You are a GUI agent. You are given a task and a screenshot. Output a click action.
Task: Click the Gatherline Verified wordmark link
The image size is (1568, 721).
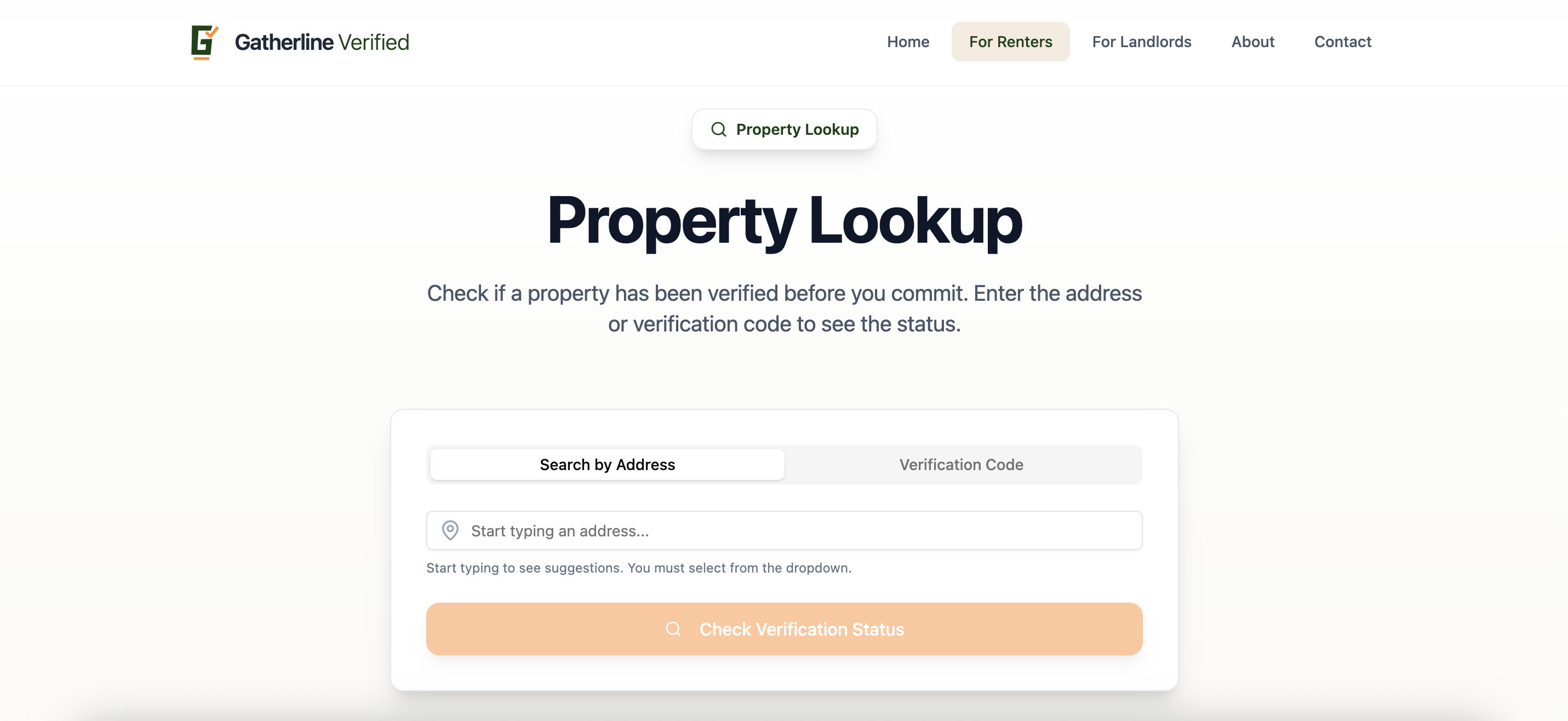tap(322, 42)
